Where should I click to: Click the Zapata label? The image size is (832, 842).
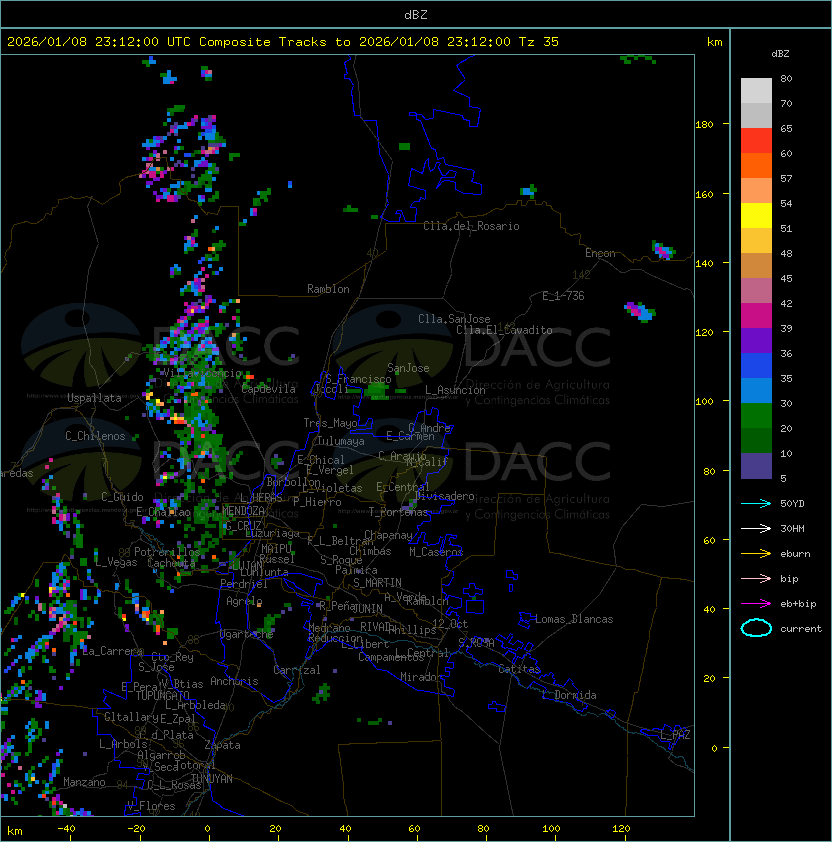pyautogui.click(x=222, y=745)
